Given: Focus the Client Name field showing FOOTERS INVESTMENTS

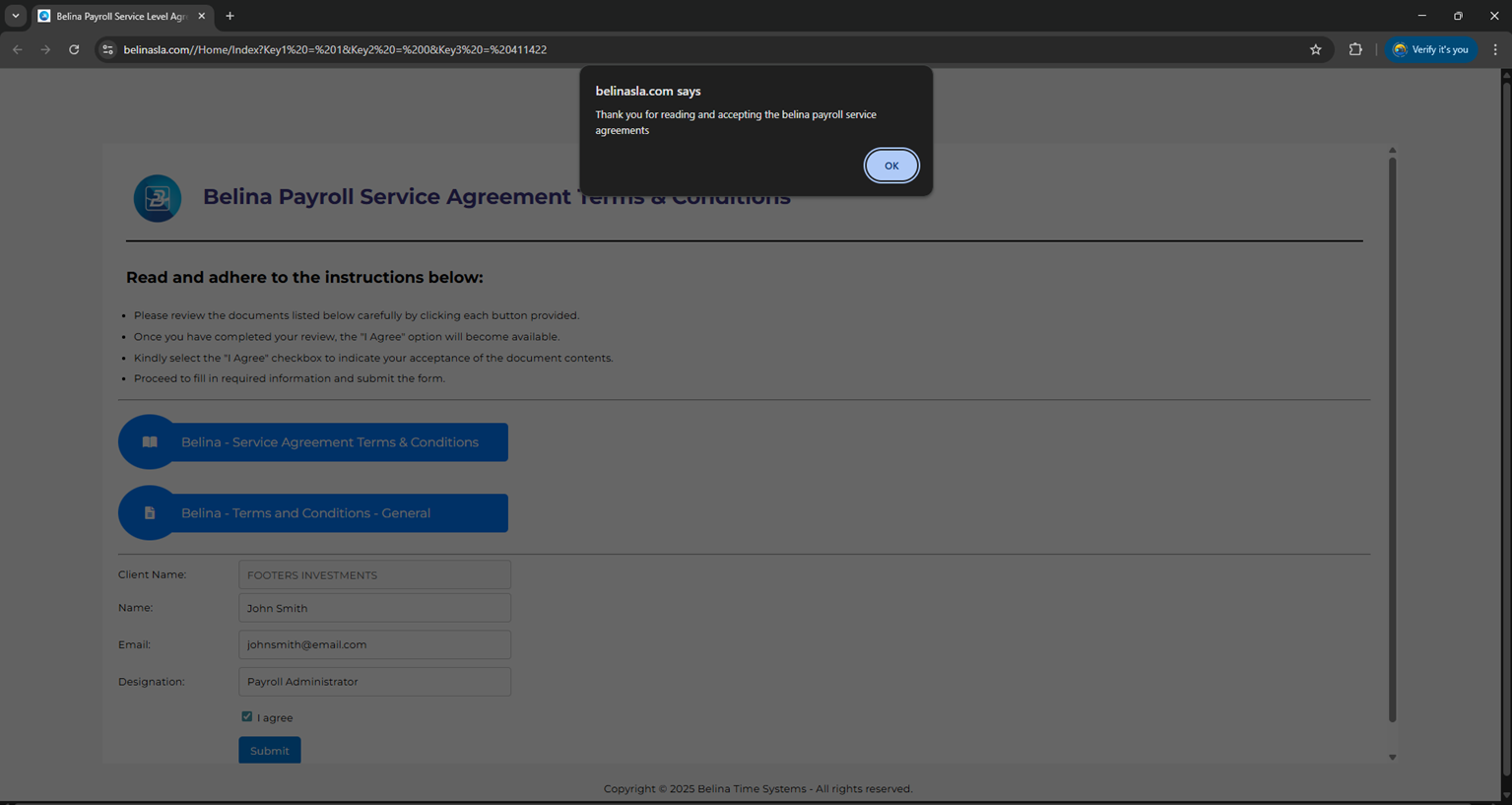Looking at the screenshot, I should (x=374, y=574).
